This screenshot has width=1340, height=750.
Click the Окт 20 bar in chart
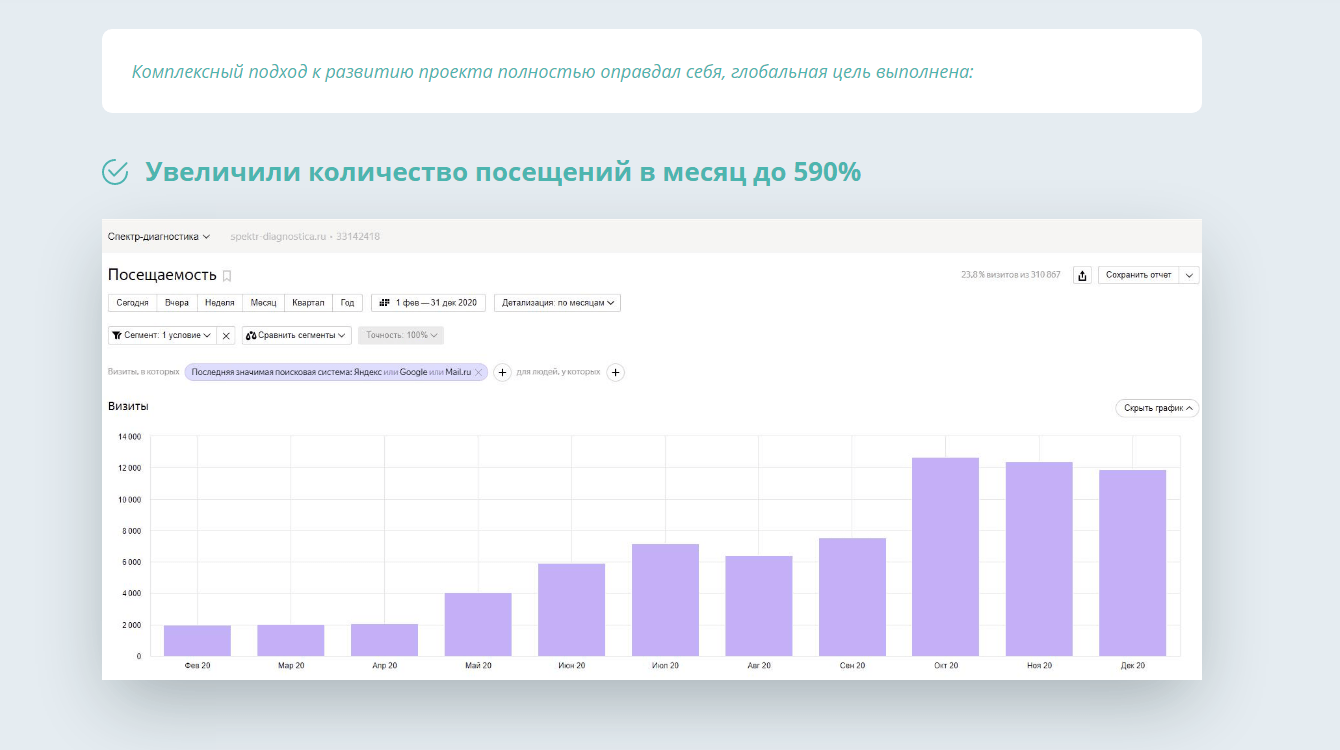[946, 557]
